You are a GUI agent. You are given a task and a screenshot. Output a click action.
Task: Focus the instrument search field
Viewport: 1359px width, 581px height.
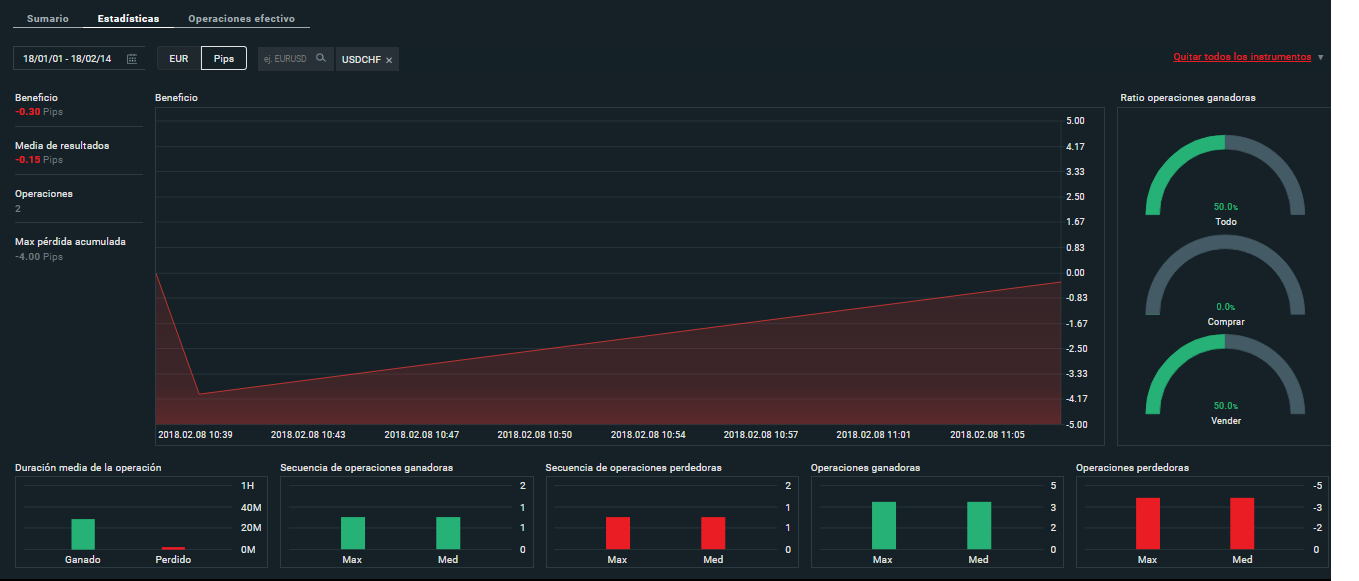[x=286, y=59]
